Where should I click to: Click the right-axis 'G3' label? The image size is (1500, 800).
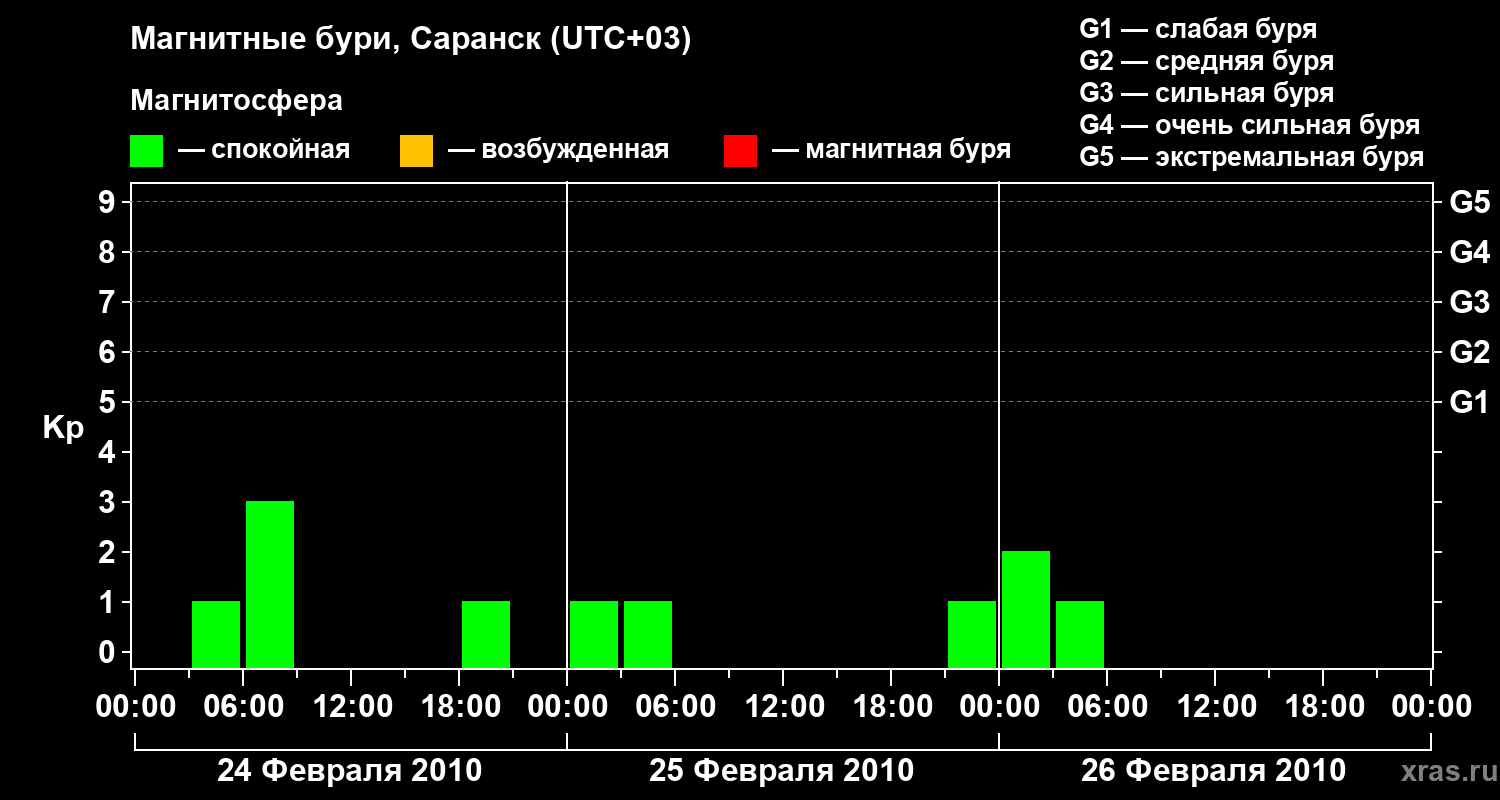click(1469, 302)
